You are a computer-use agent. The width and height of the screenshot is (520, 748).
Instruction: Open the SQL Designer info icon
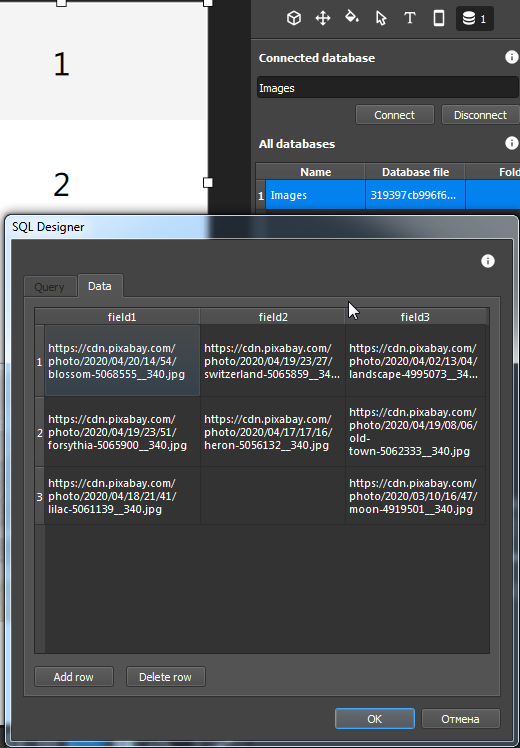(x=488, y=261)
